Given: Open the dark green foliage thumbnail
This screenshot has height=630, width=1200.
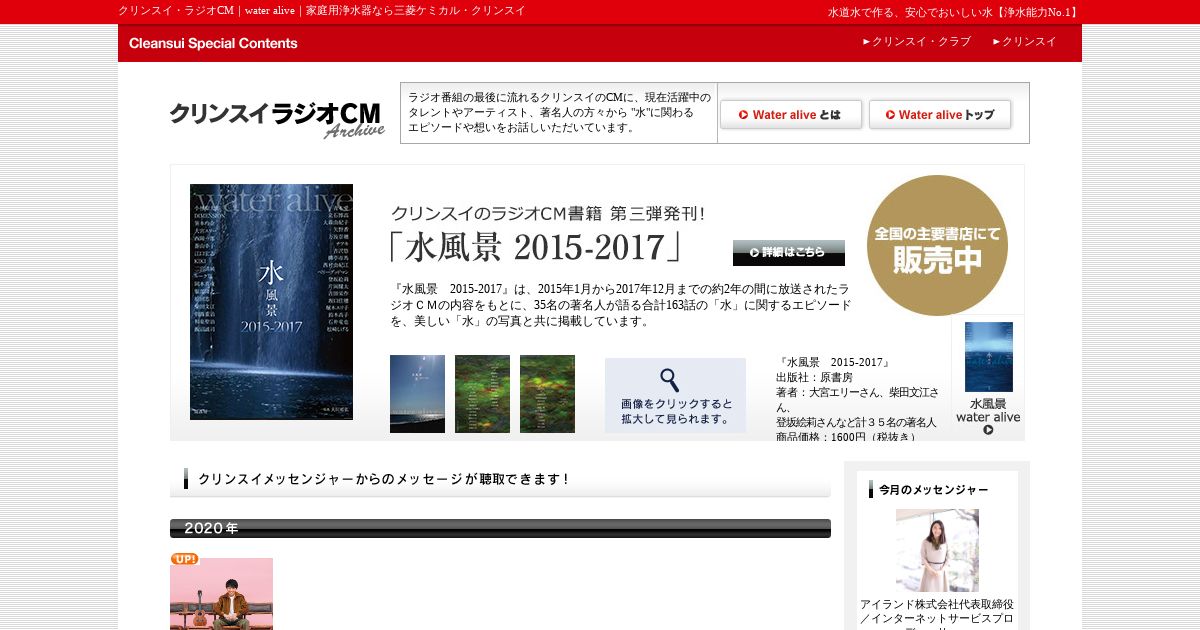Looking at the screenshot, I should coord(482,394).
